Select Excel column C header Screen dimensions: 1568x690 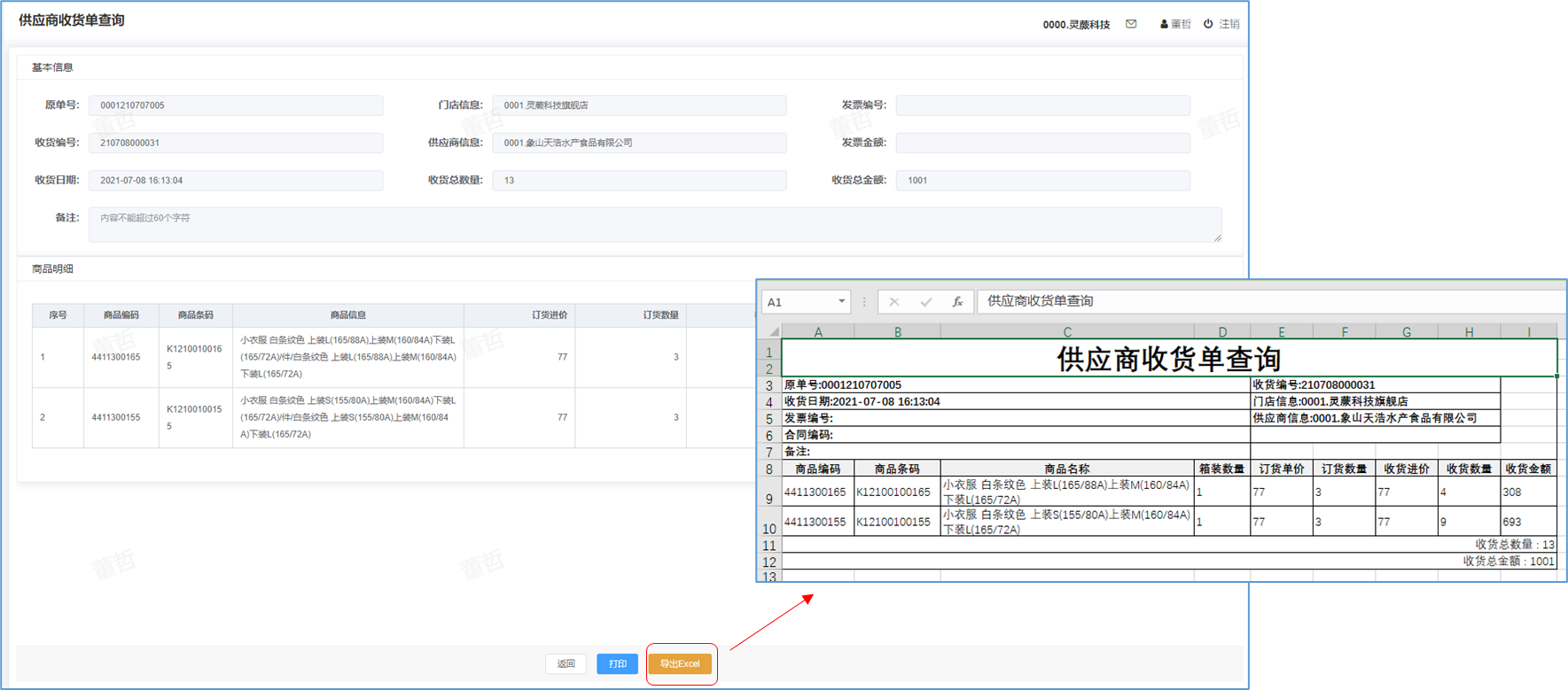1066,332
